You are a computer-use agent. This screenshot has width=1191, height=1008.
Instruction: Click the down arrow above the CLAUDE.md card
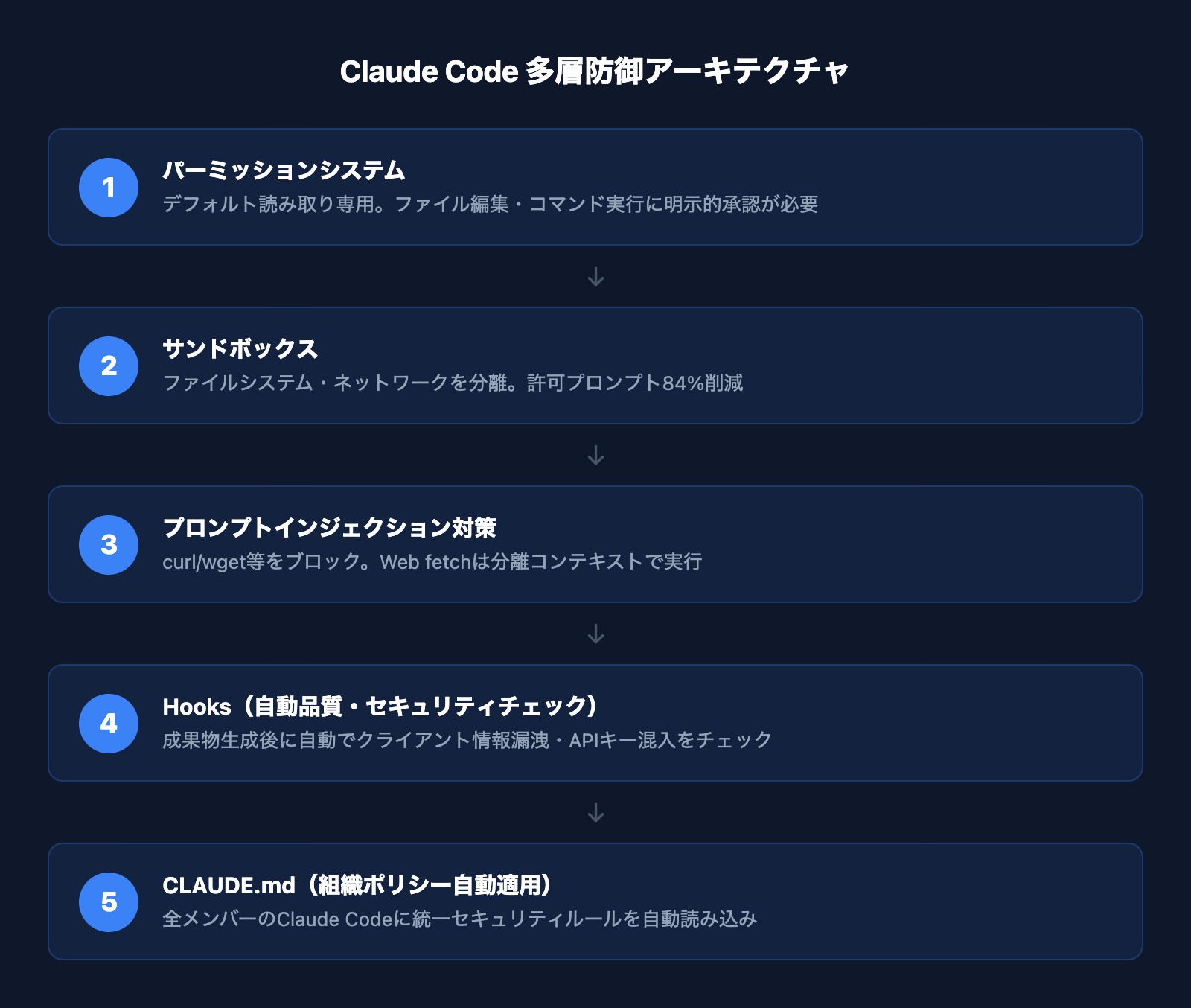pyautogui.click(x=595, y=813)
